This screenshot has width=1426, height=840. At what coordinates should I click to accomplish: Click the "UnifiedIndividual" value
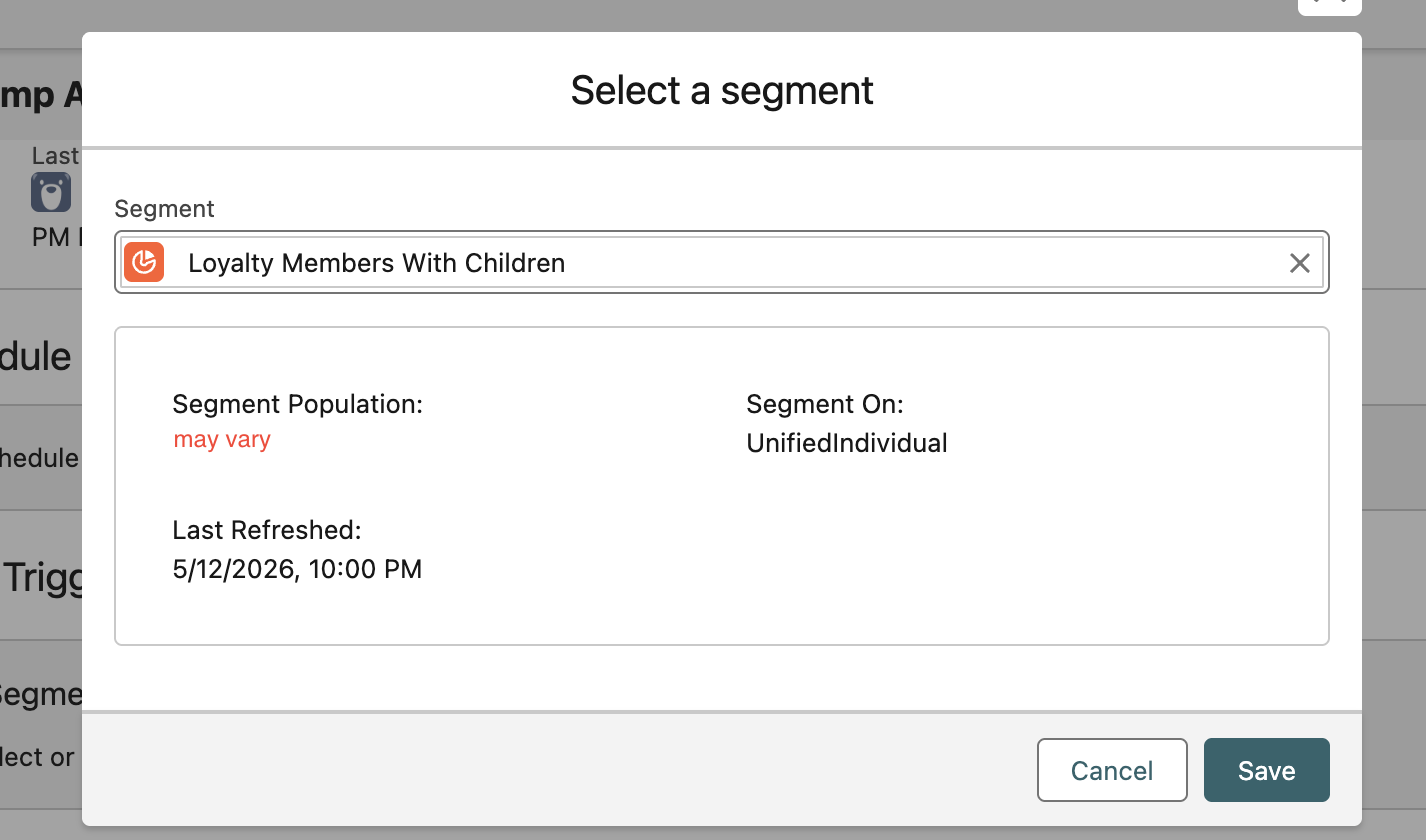click(x=847, y=443)
